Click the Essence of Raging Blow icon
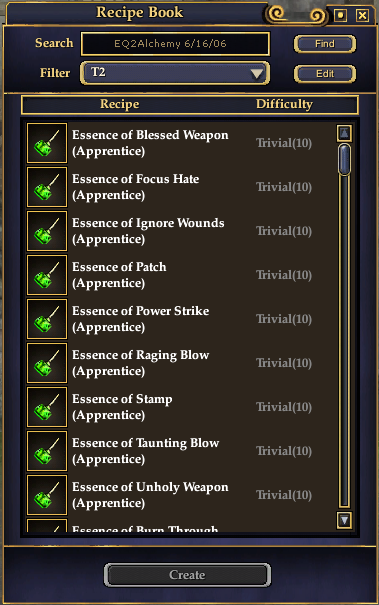Screen dimensions: 379x605 click(x=47, y=363)
